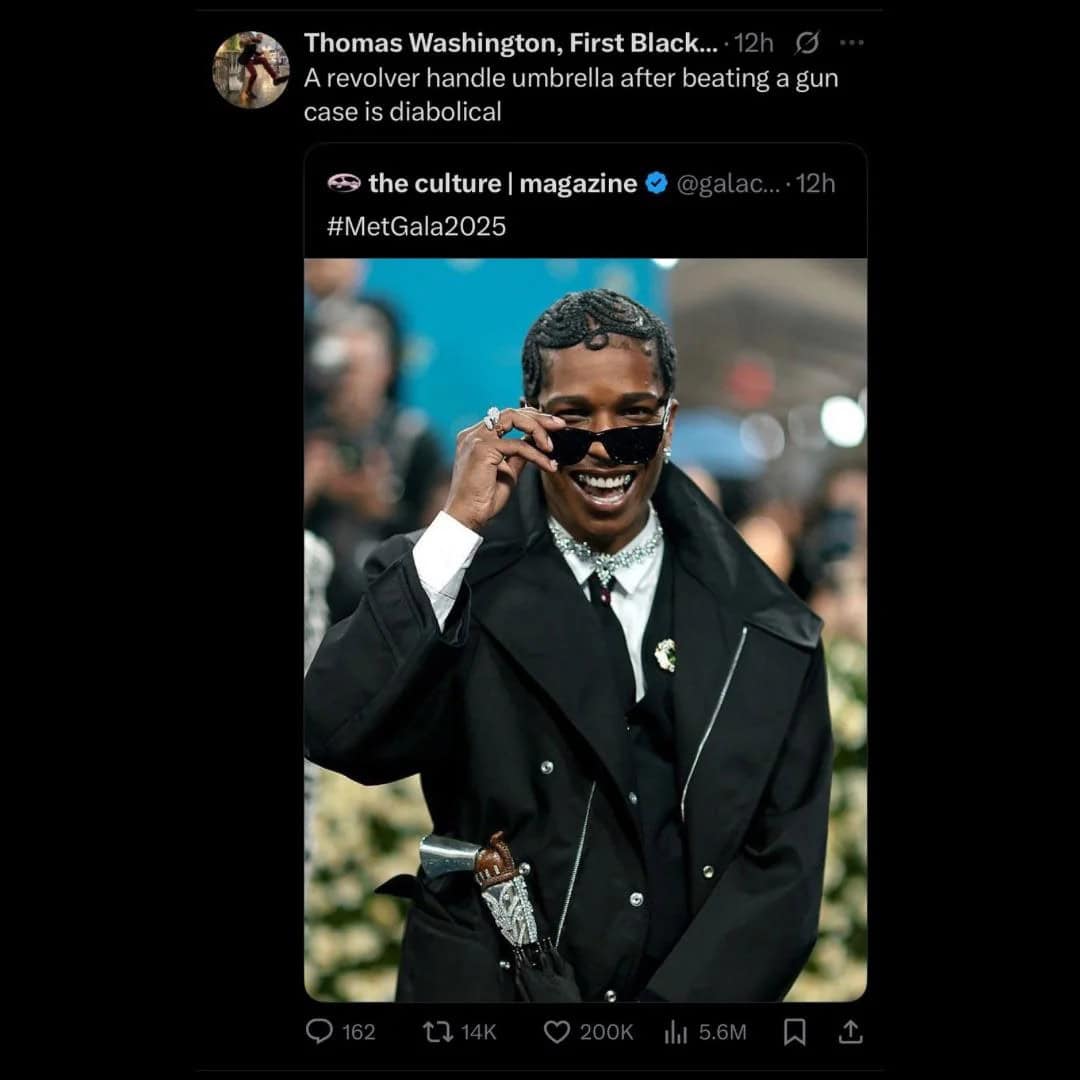Open the #MetGala2025 hashtag
This screenshot has width=1080, height=1080.
(x=416, y=226)
